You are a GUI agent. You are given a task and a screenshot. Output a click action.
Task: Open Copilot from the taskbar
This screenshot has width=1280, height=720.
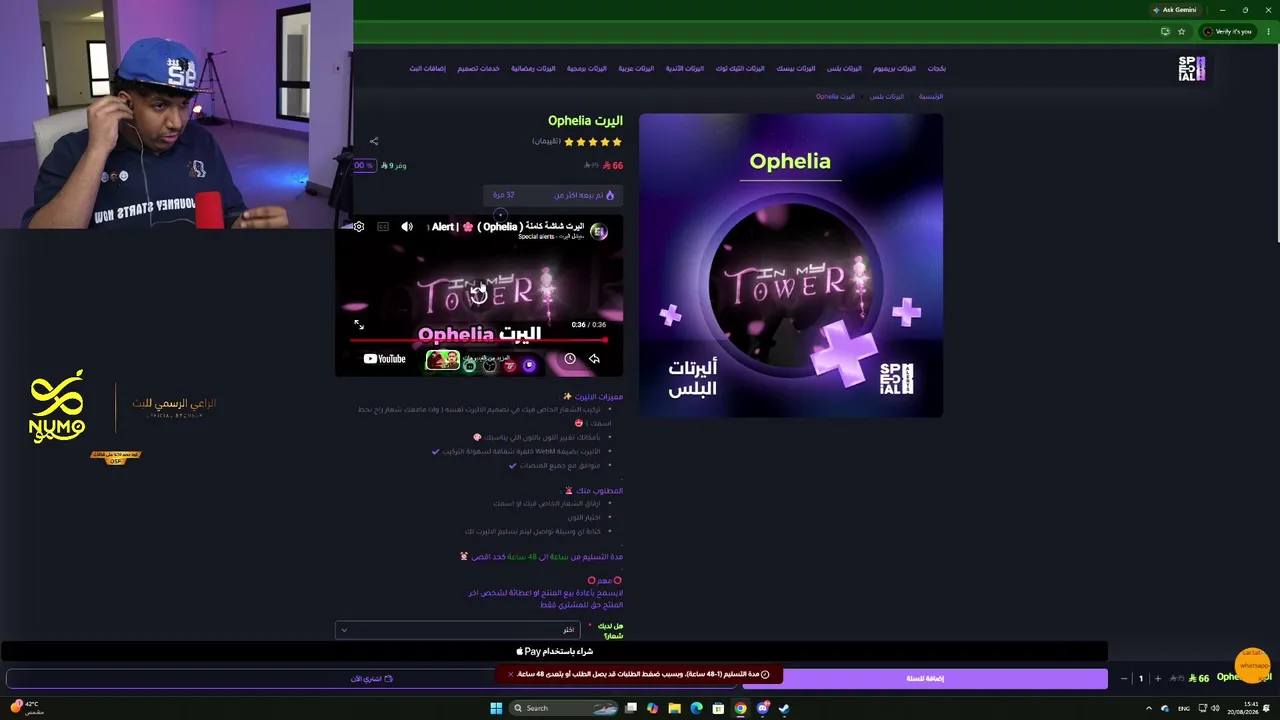click(653, 708)
